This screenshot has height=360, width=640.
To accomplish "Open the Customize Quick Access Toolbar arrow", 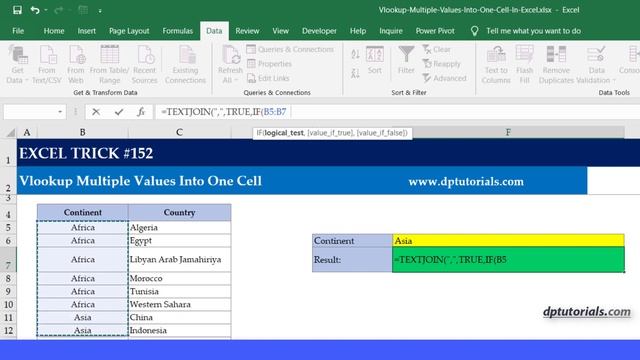I will 100,11.
